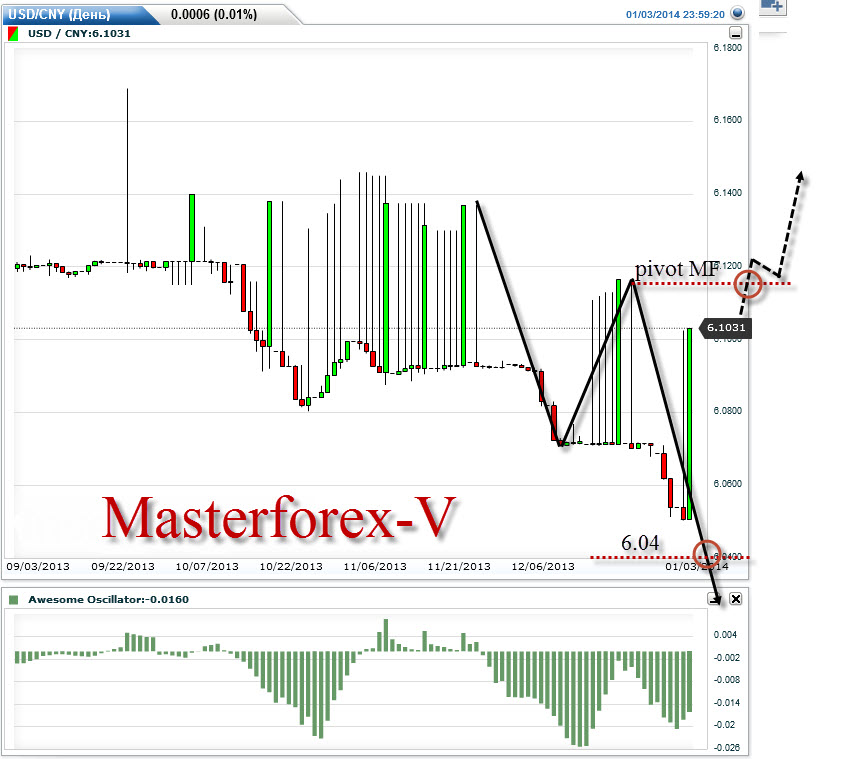Viewport: 853px width, 759px height.
Task: Click the 10/22/2013 date axis label
Action: pyautogui.click(x=291, y=566)
